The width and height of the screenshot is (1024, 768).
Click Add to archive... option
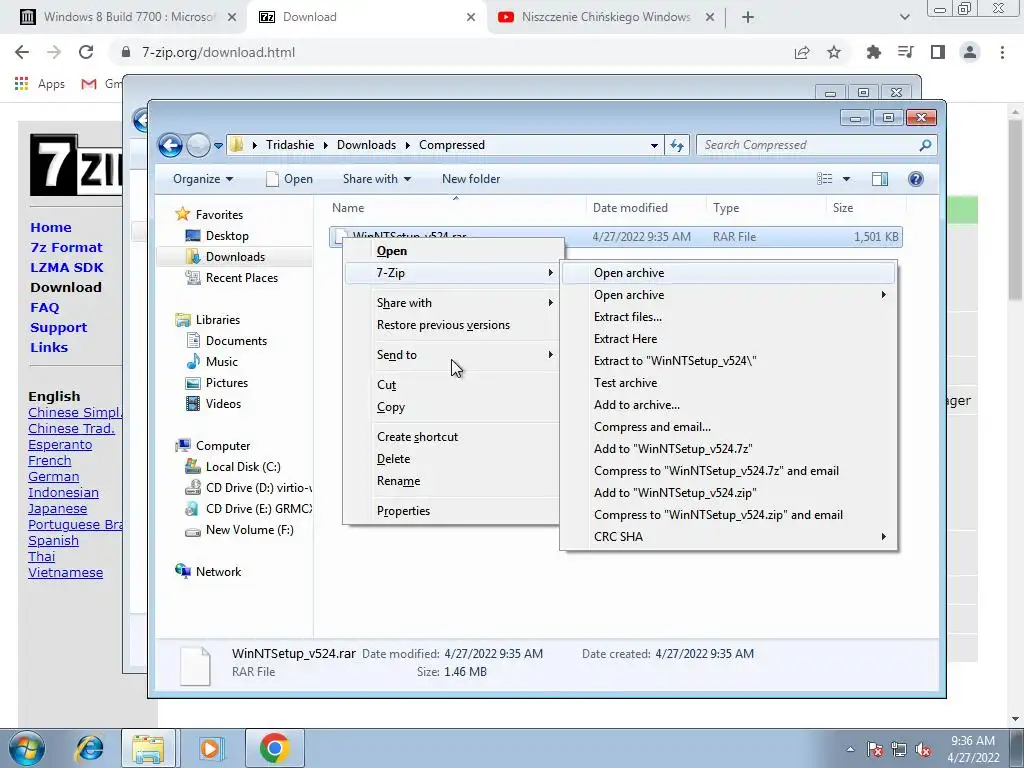click(728, 405)
